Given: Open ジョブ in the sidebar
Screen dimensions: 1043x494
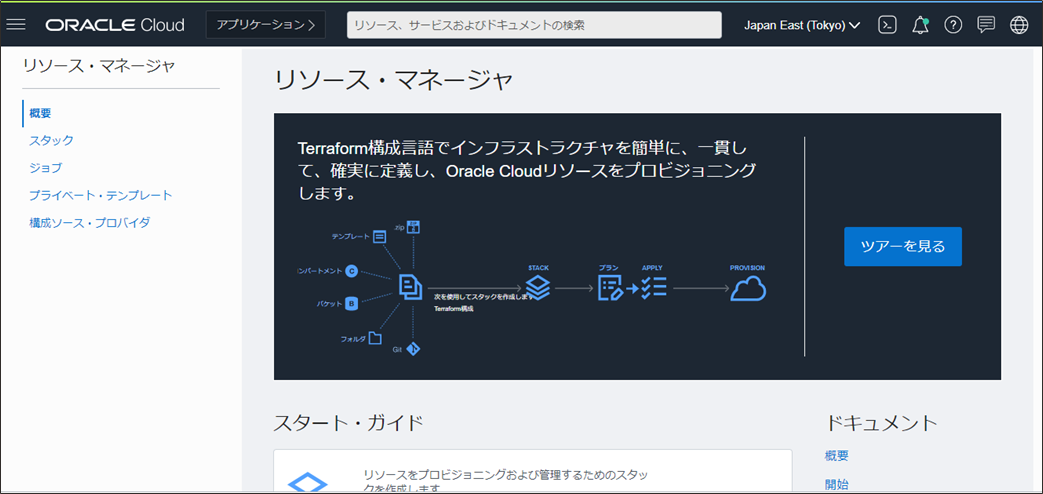Looking at the screenshot, I should pyautogui.click(x=45, y=168).
